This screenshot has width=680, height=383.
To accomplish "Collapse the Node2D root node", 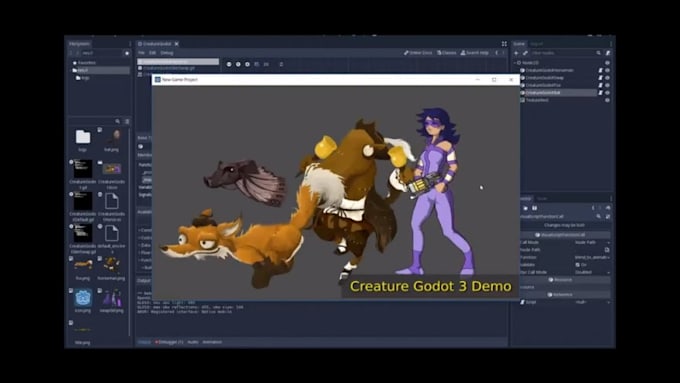I will pos(515,63).
